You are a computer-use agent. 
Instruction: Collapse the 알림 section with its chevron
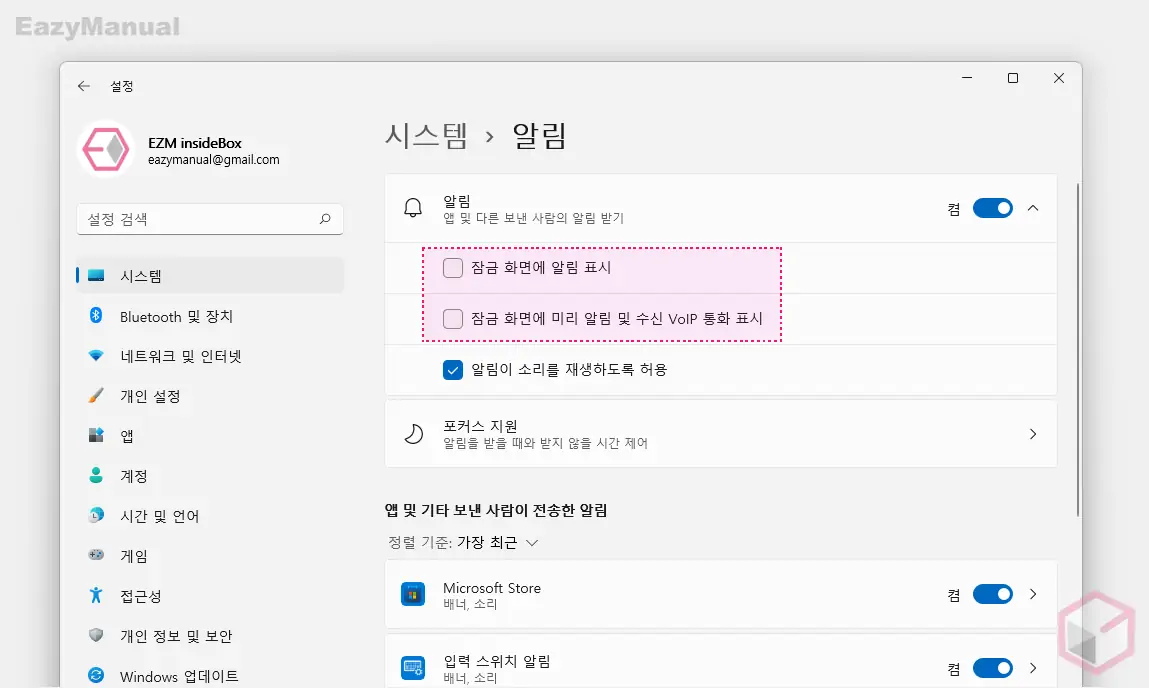tap(1034, 207)
